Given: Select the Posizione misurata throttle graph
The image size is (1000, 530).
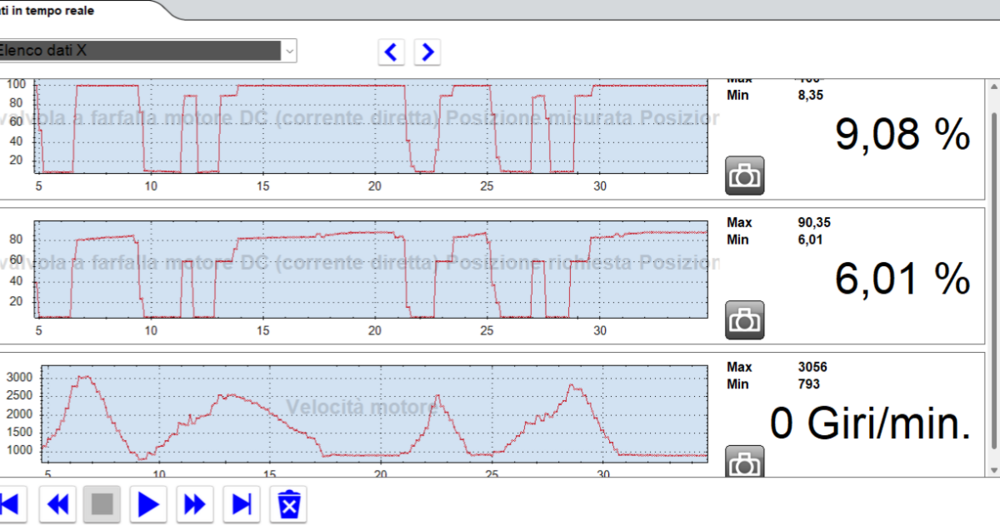Looking at the screenshot, I should [x=370, y=127].
